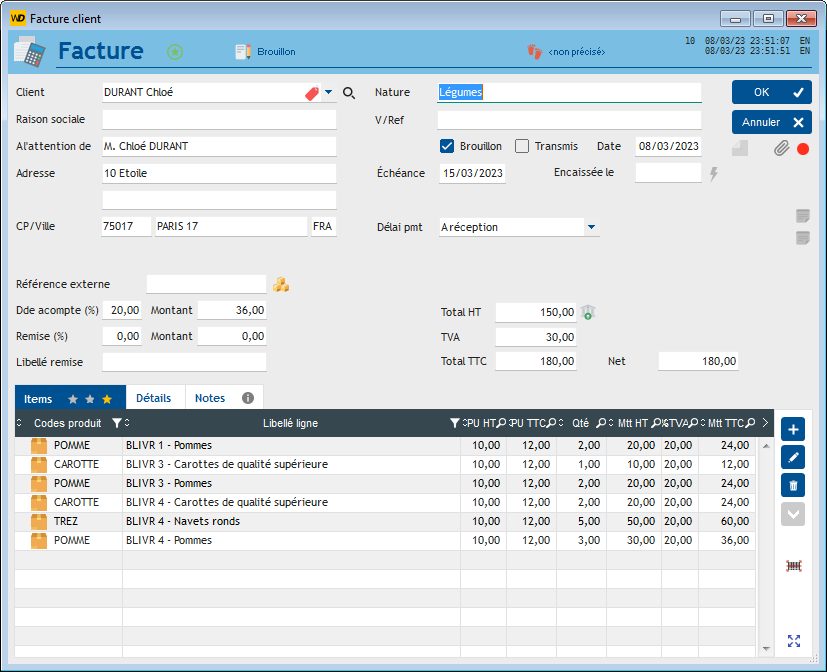This screenshot has height=672, width=827.
Task: Add a new item line with plus
Action: [794, 429]
